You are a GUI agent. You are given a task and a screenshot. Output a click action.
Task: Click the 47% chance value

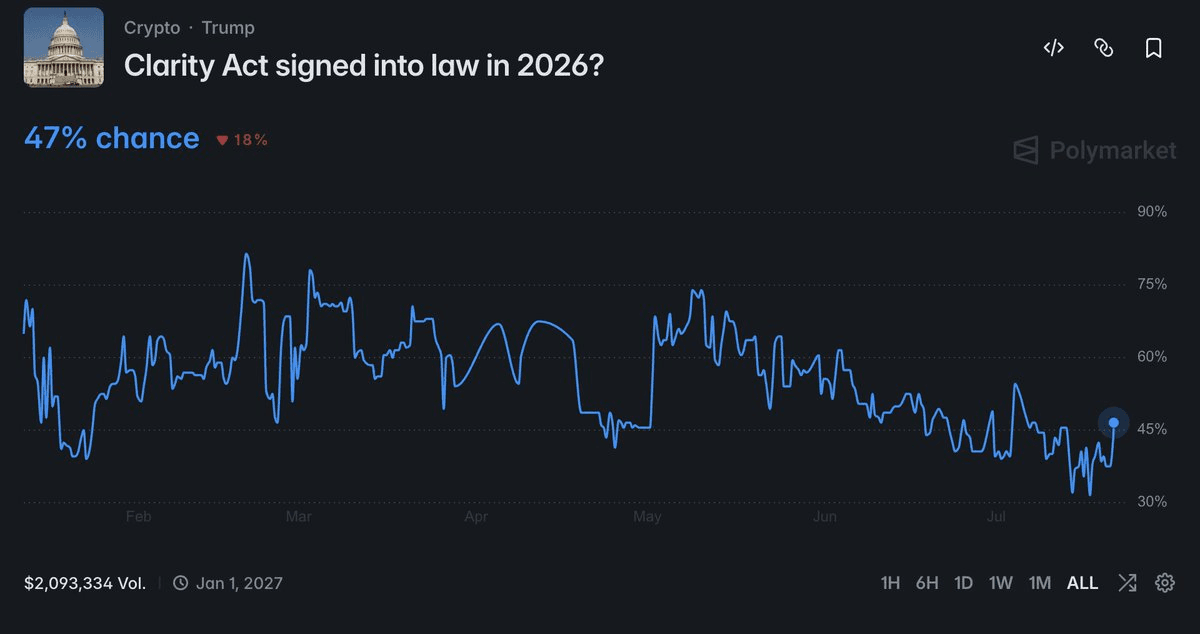111,138
